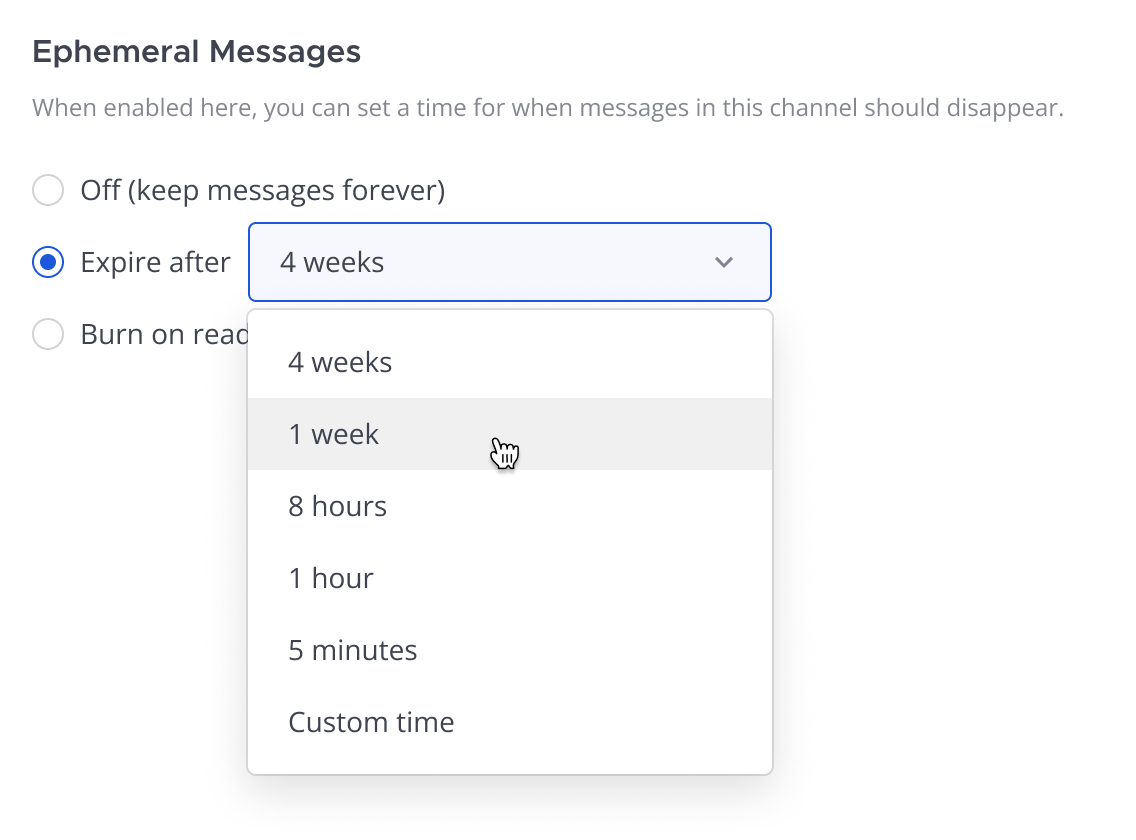Pick 8 hours from the expiry list
Image resolution: width=1136 pixels, height=840 pixels.
(x=510, y=506)
